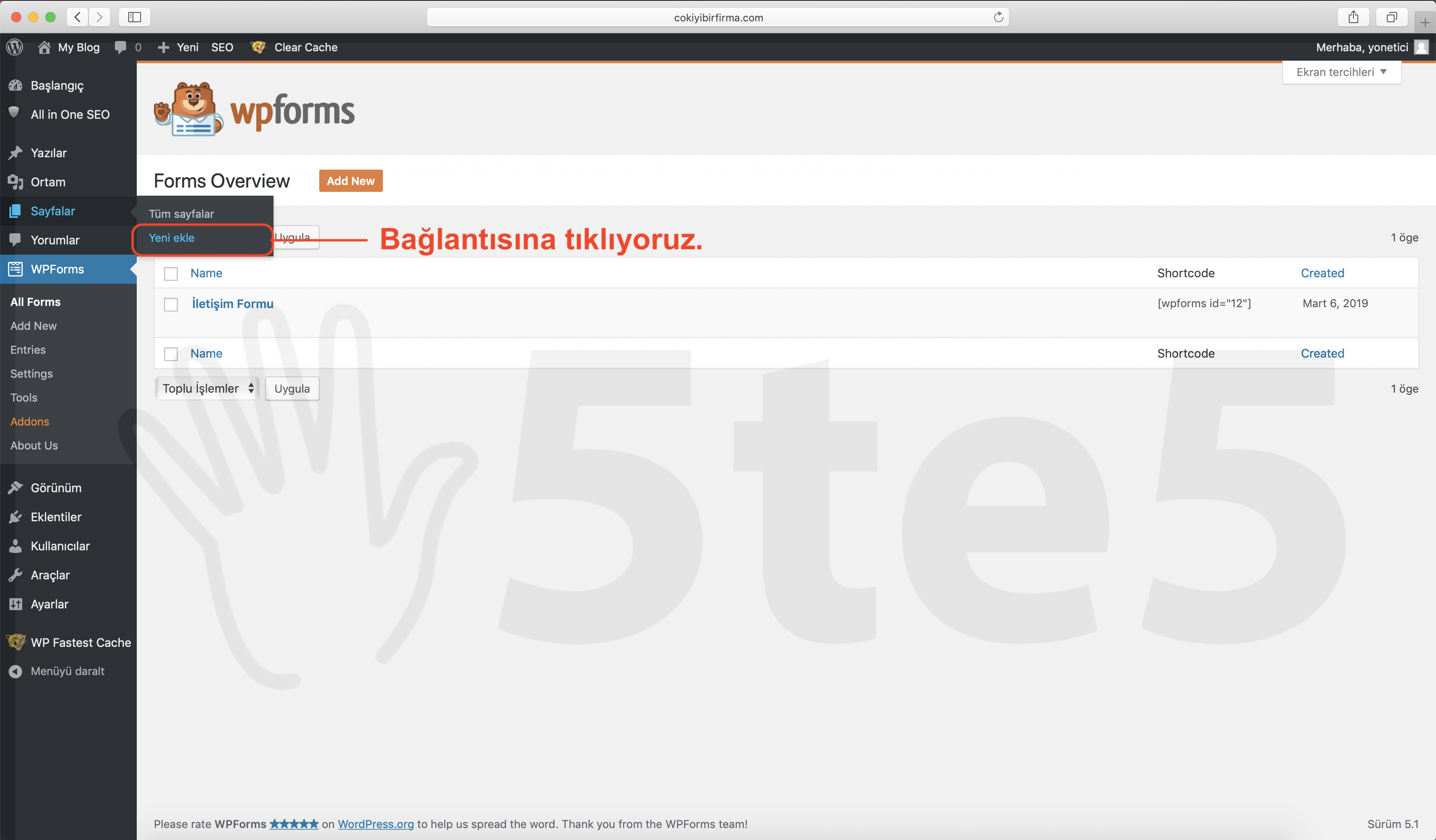
Task: Tick the İletişim Formu row checkbox
Action: (171, 304)
